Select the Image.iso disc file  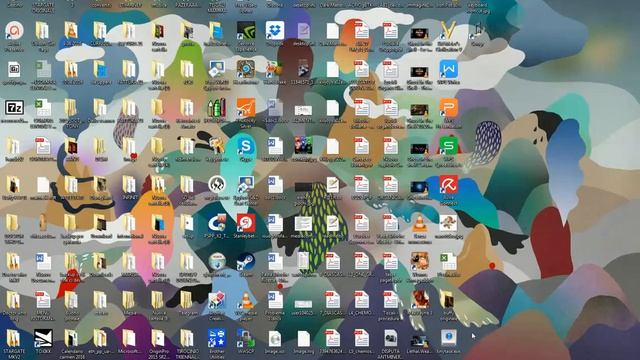[x=275, y=339]
